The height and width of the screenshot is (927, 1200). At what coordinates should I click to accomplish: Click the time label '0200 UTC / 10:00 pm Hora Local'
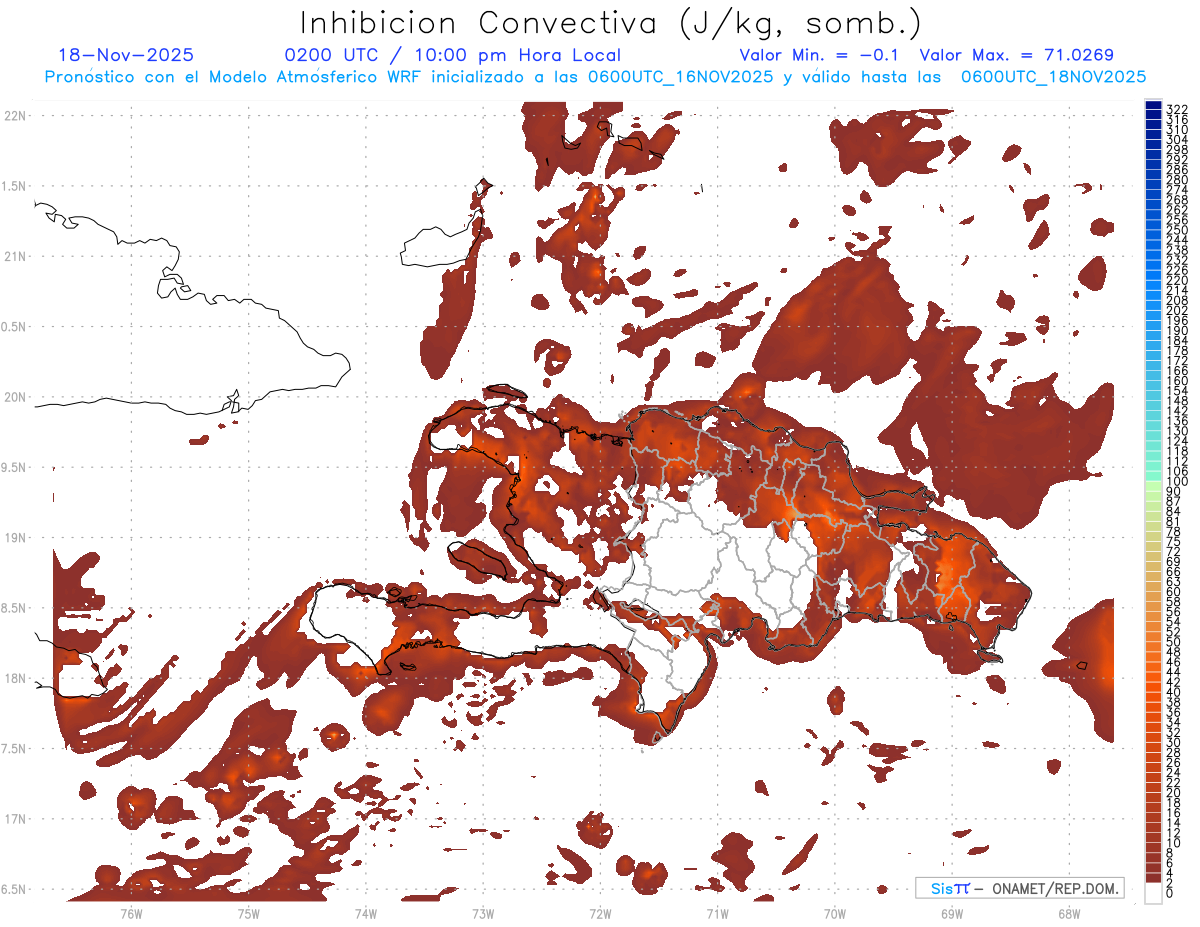tap(453, 55)
